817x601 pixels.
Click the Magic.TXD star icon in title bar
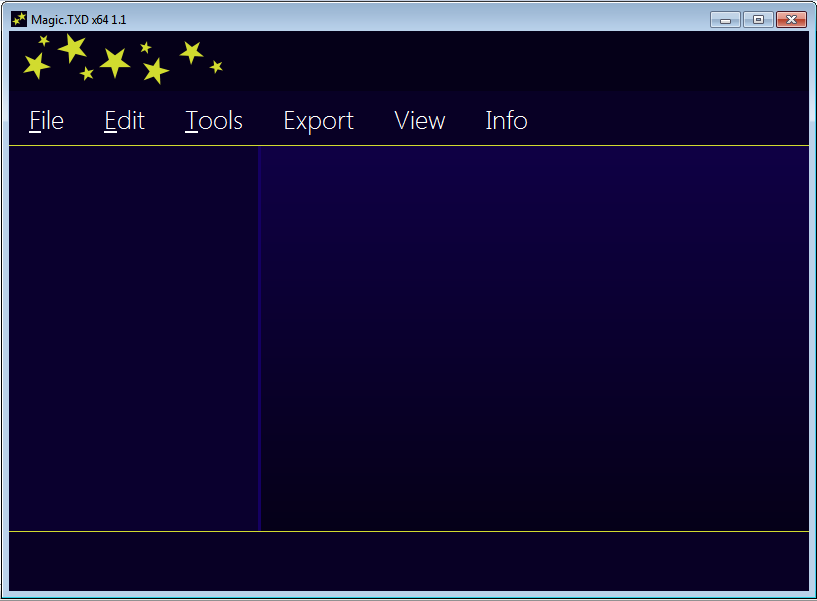tap(19, 19)
